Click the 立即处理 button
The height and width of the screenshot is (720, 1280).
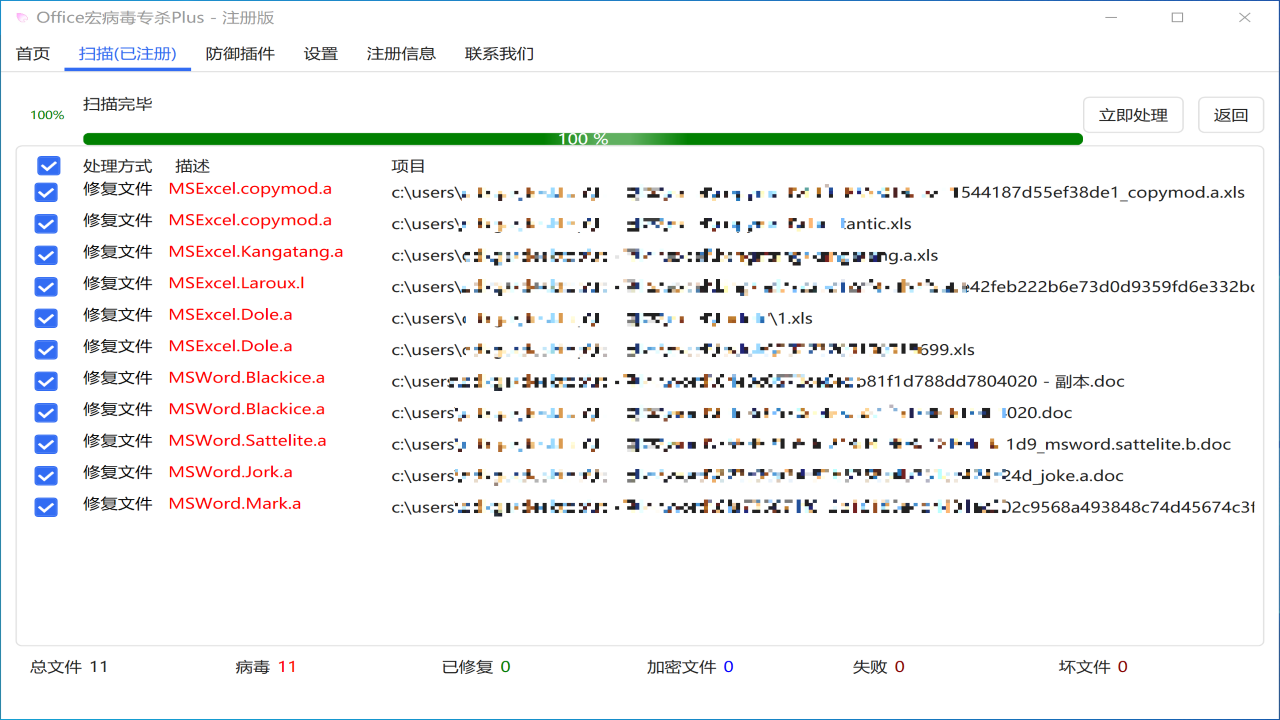coord(1133,114)
